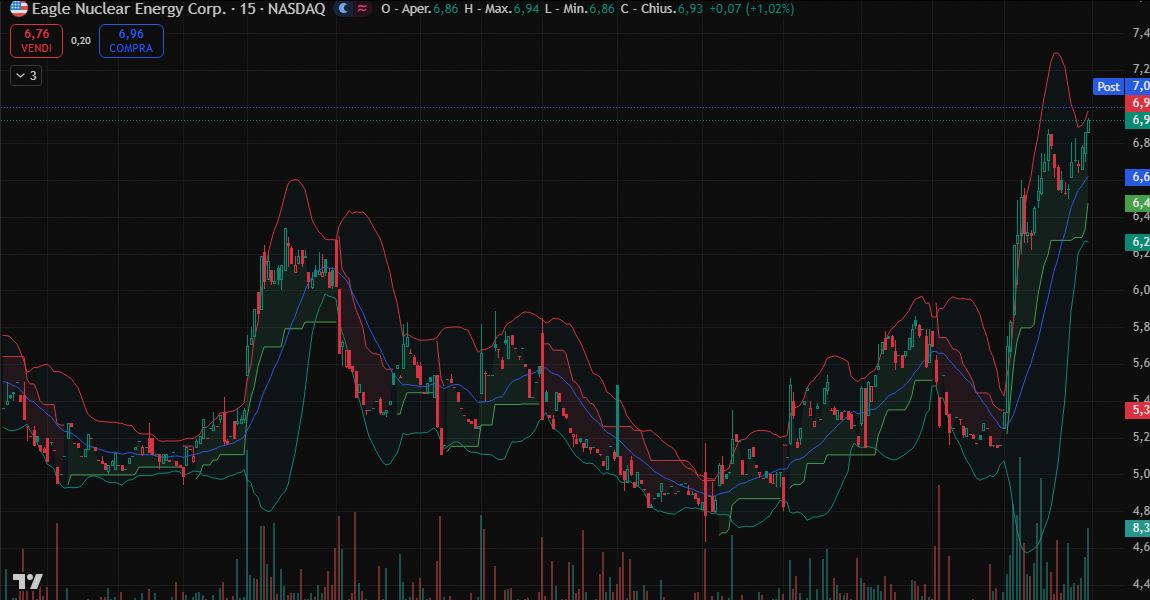Image resolution: width=1150 pixels, height=600 pixels.
Task: Expand the collapsed indicators legend showing 3
Action: click(26, 76)
